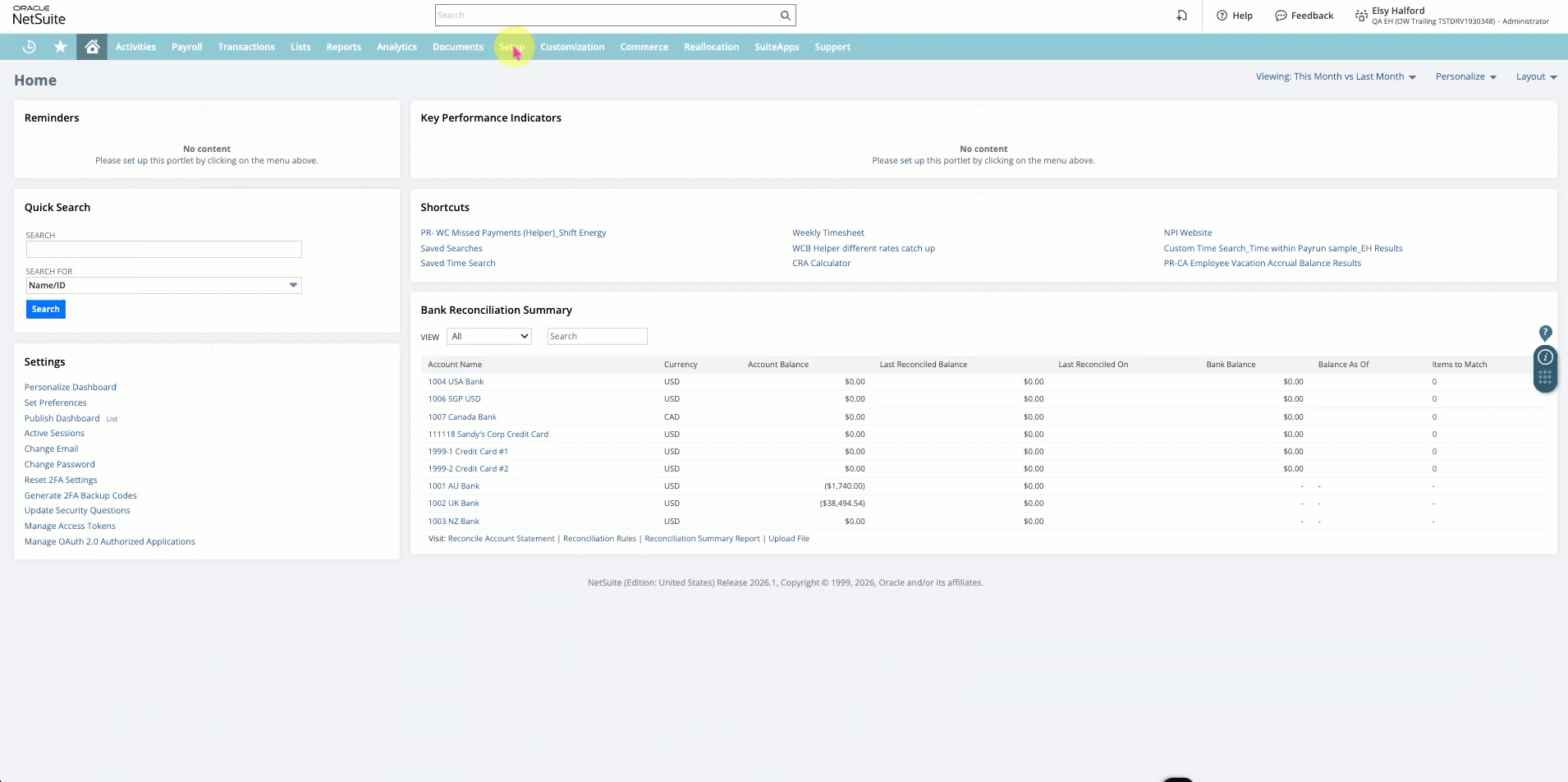Screen dimensions: 1568x782
Task: Open the 1002 UK Bank account
Action: 453,503
